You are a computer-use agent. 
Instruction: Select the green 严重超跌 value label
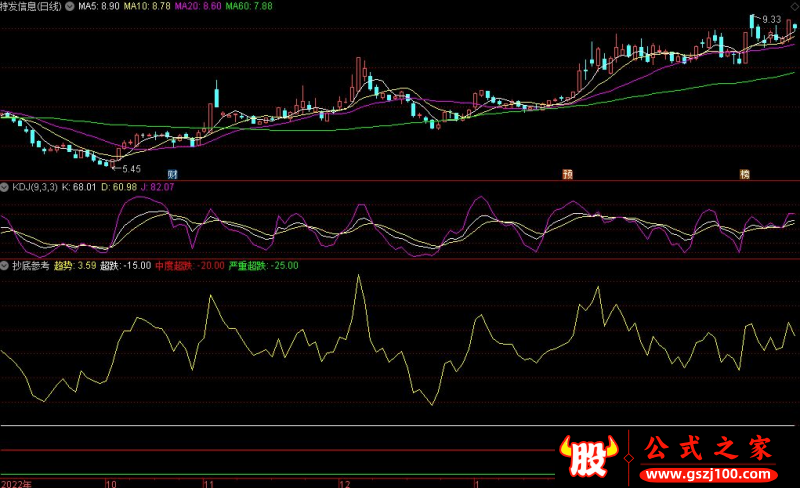tap(264, 266)
